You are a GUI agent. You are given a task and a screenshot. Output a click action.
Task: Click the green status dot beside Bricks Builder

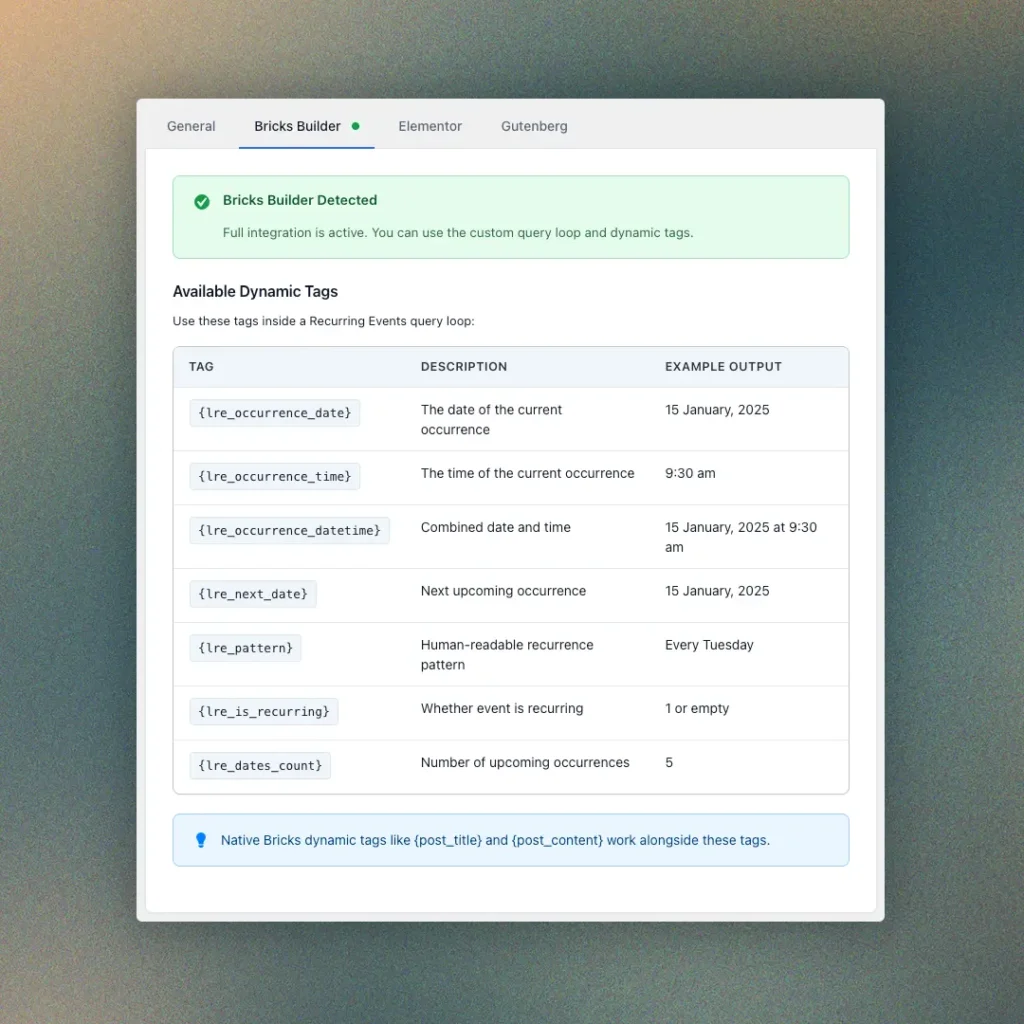(x=357, y=126)
